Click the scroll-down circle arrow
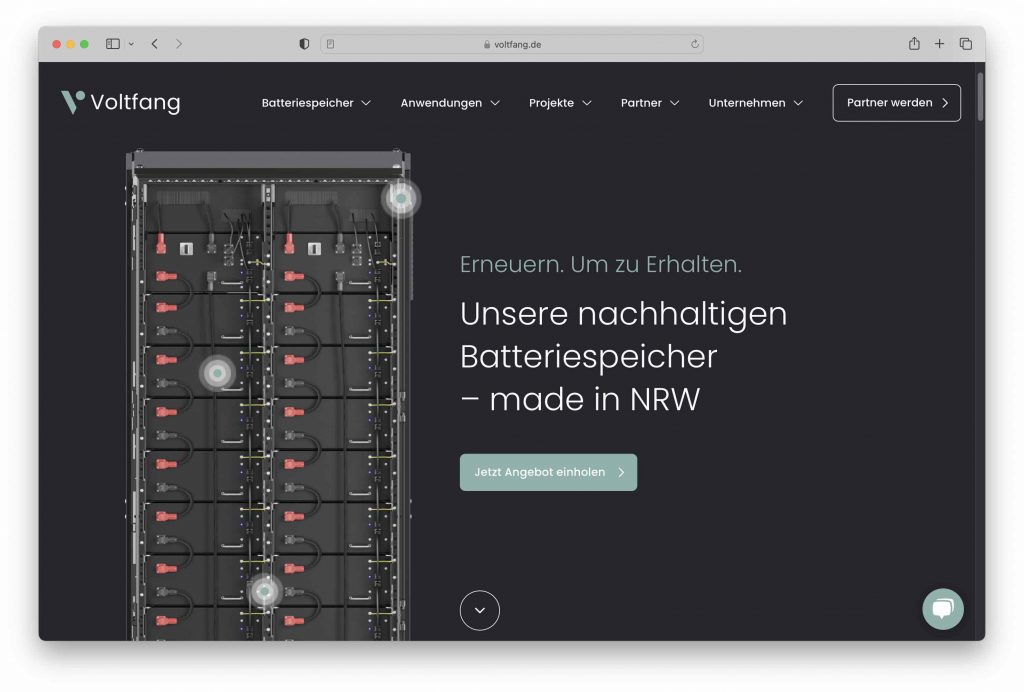 (x=480, y=610)
